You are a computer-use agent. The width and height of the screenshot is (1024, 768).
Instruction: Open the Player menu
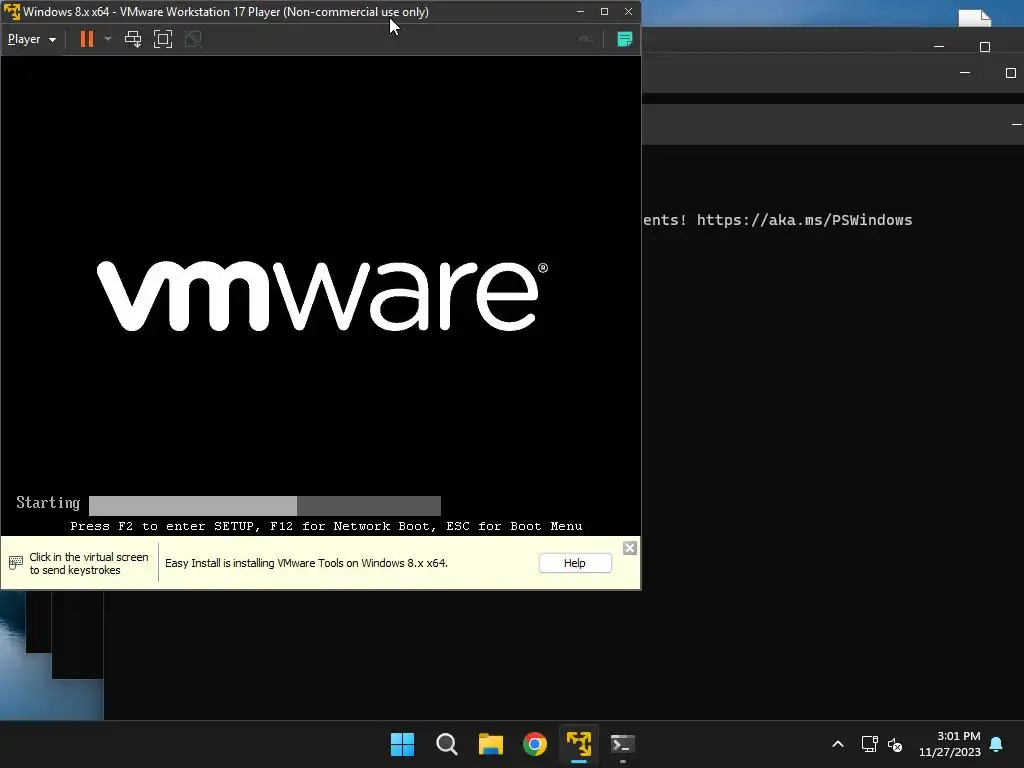coord(31,39)
